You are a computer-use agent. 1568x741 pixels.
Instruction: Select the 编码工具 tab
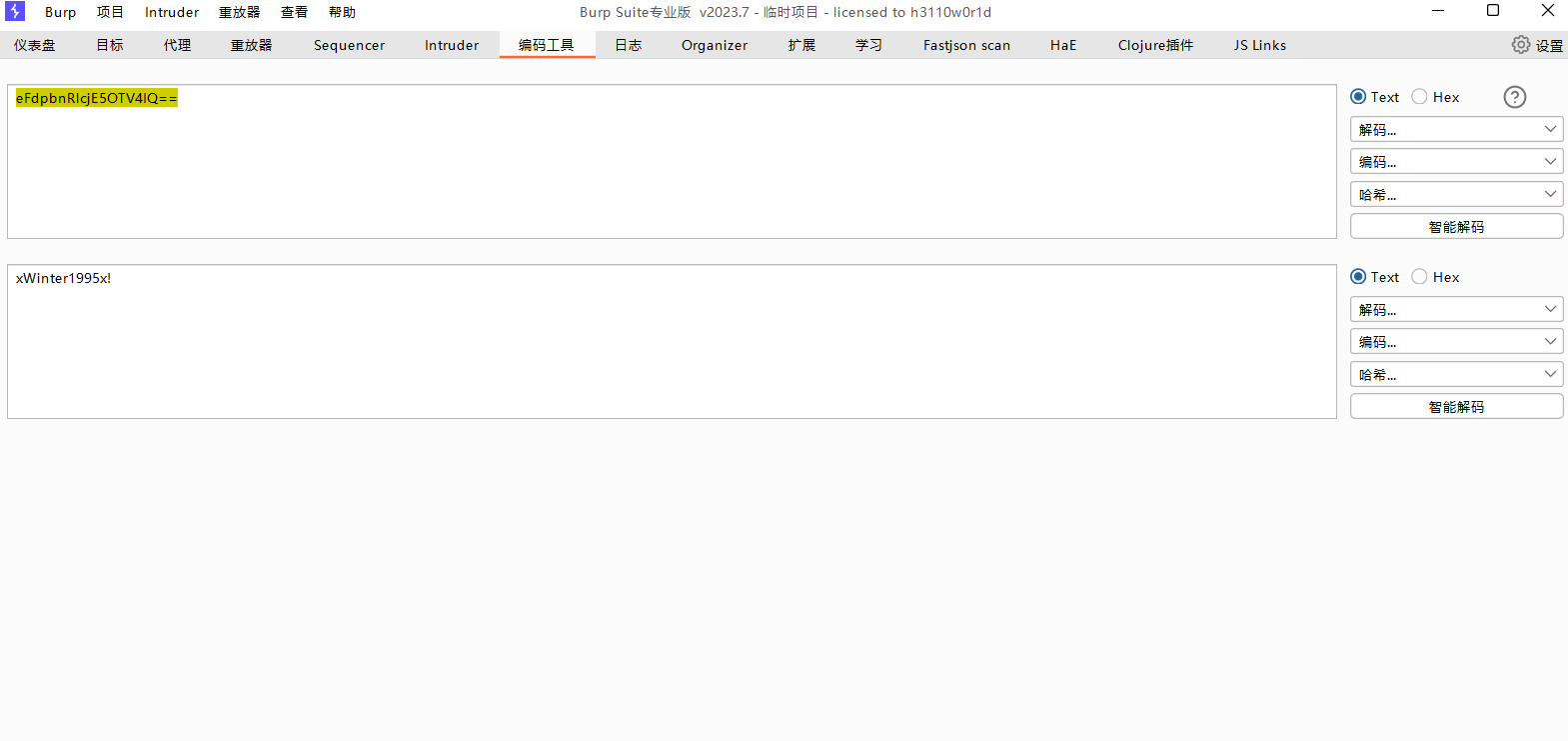[547, 45]
